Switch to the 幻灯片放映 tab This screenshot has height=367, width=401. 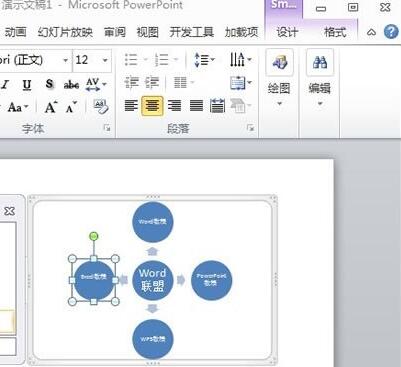tap(65, 32)
